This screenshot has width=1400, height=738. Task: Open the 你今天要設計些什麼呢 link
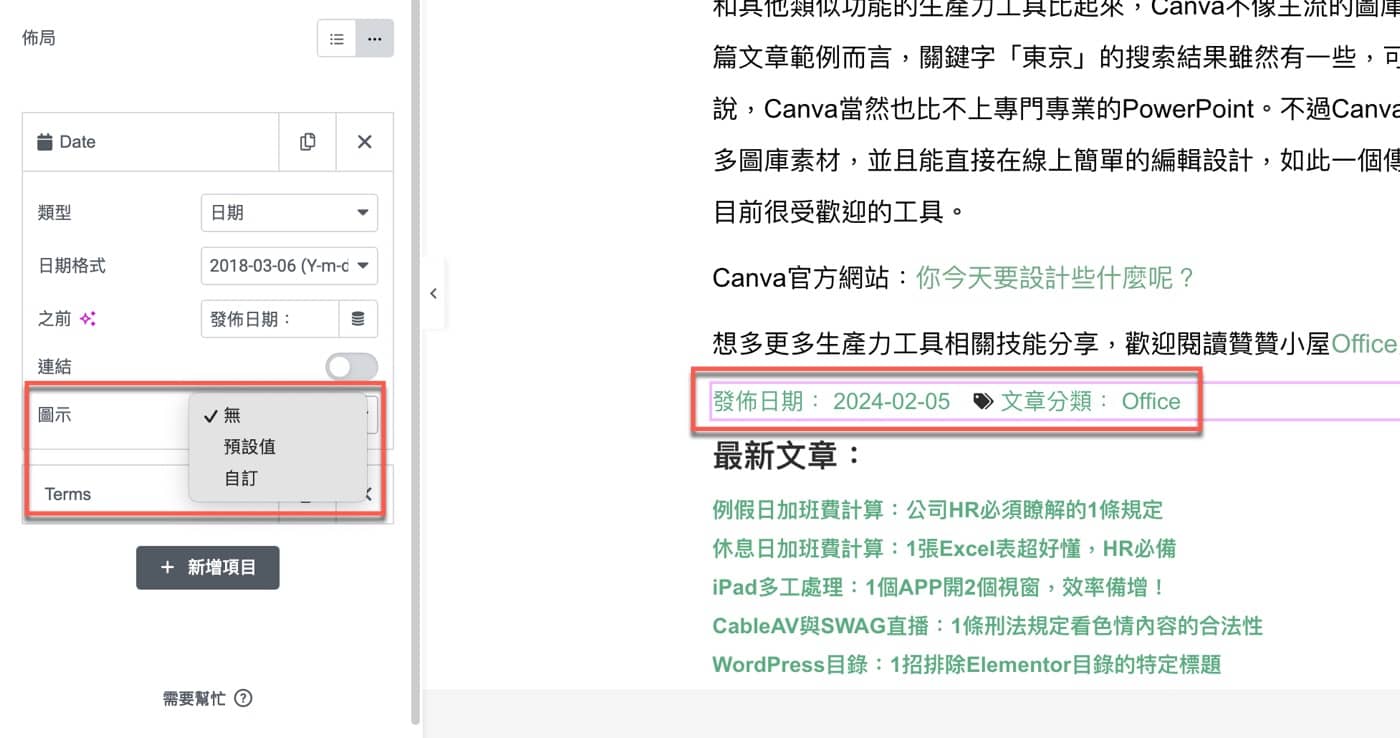click(1056, 278)
